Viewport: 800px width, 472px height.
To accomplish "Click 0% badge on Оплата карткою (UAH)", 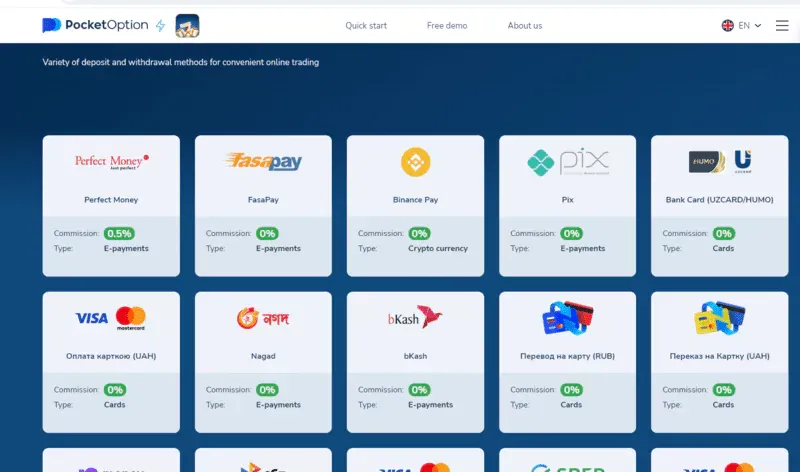I will (x=115, y=390).
